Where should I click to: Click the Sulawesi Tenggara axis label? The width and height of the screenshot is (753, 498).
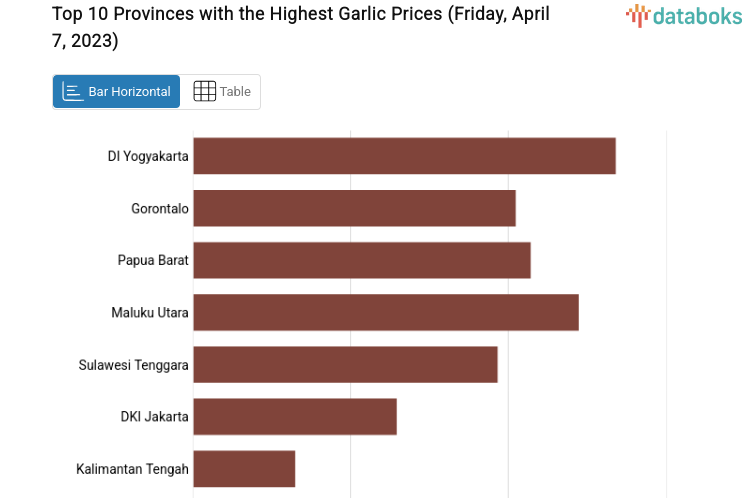point(134,364)
